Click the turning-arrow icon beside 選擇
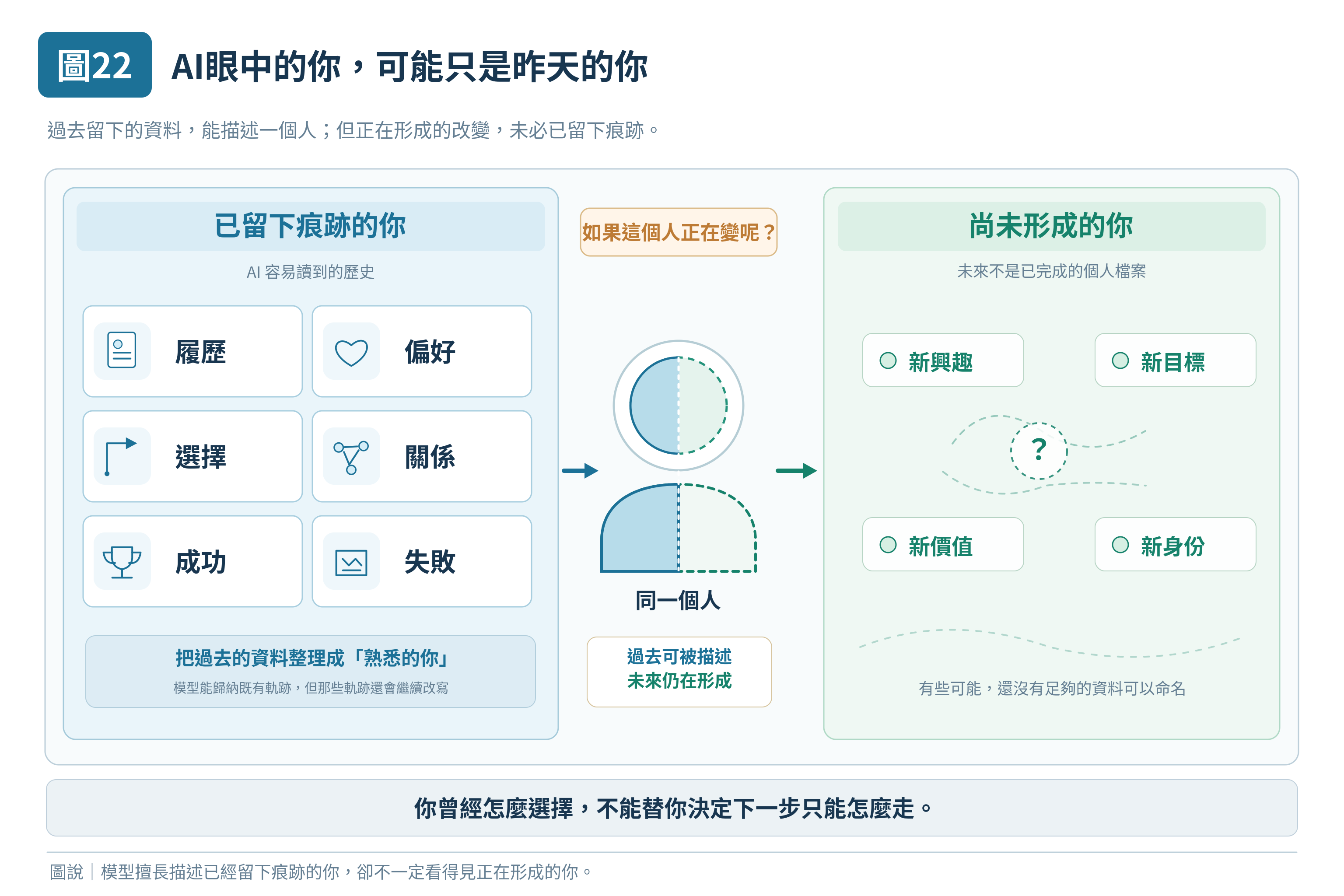 click(x=121, y=457)
